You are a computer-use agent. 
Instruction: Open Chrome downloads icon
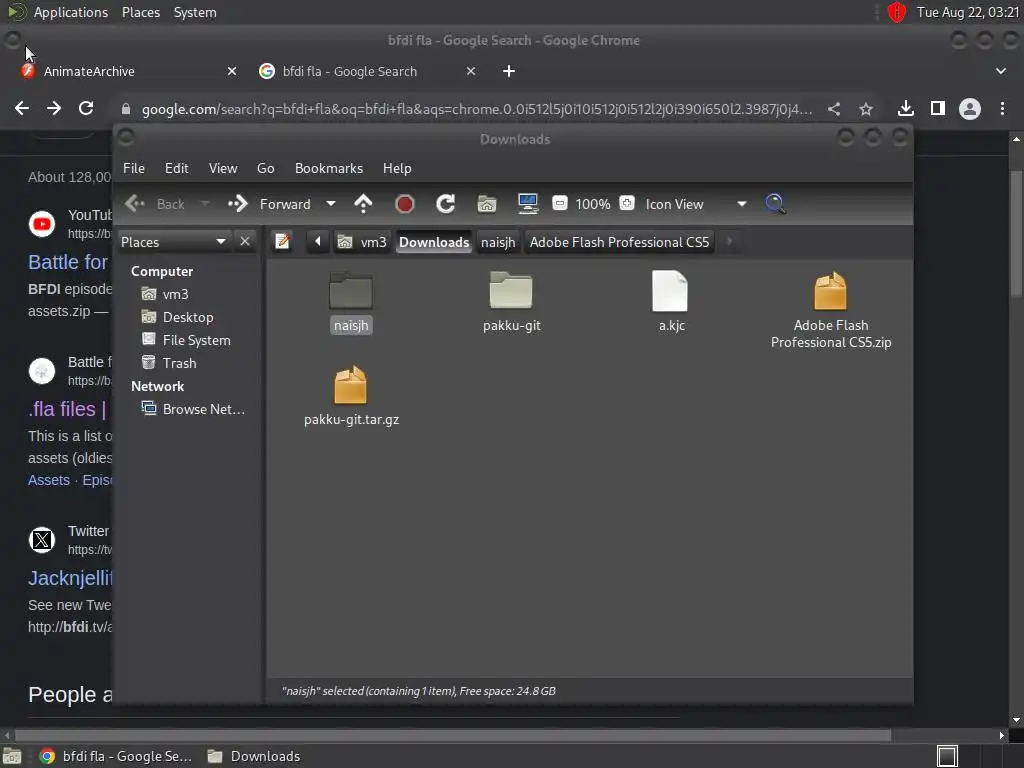tap(906, 108)
